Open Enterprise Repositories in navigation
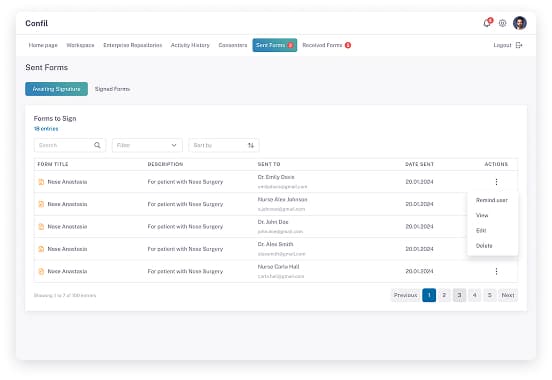The image size is (552, 380). tap(132, 45)
